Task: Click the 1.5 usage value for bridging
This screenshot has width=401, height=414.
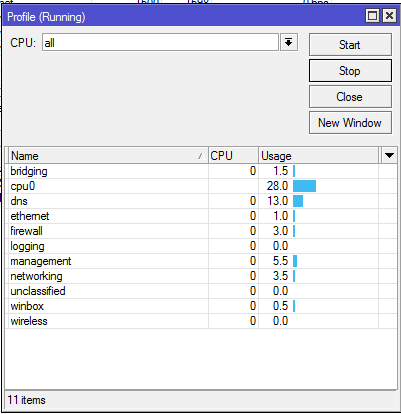Action: coord(280,171)
